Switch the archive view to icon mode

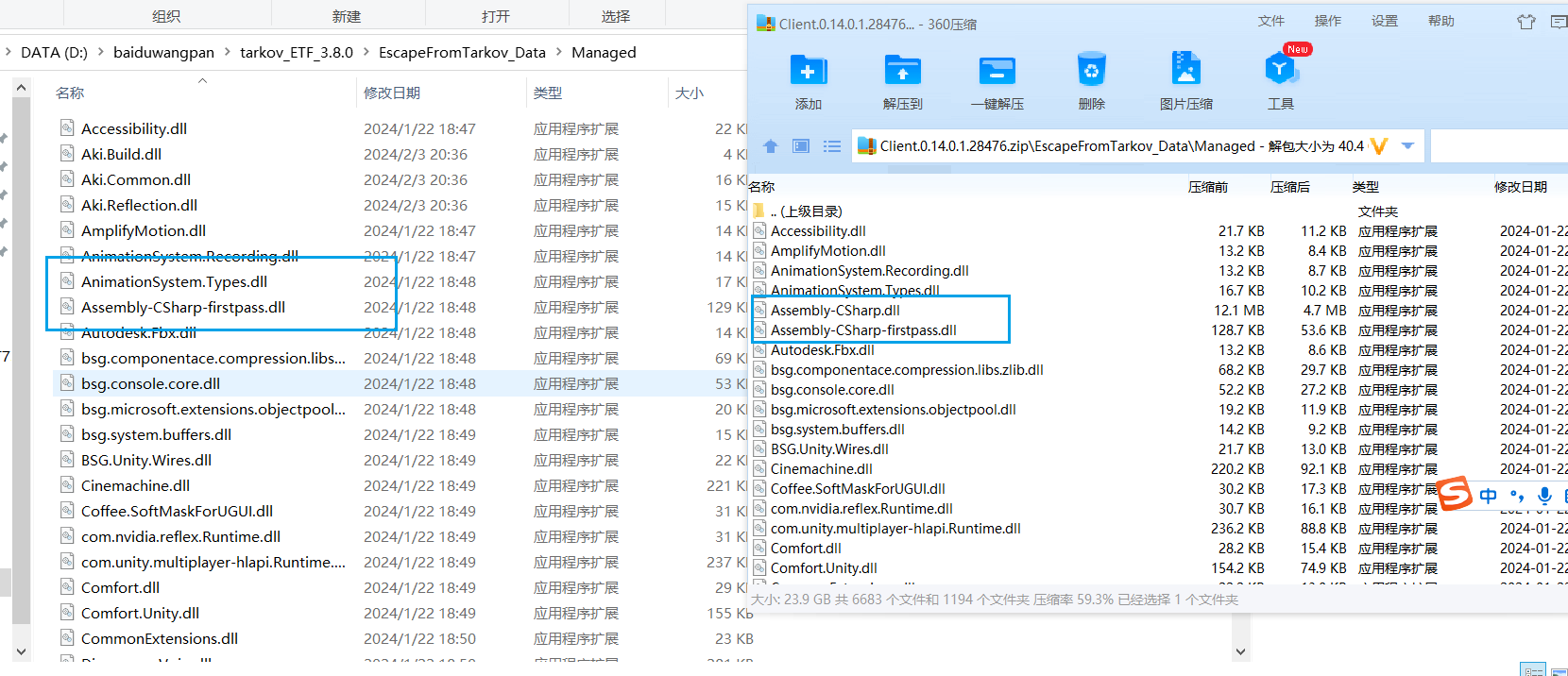click(801, 146)
